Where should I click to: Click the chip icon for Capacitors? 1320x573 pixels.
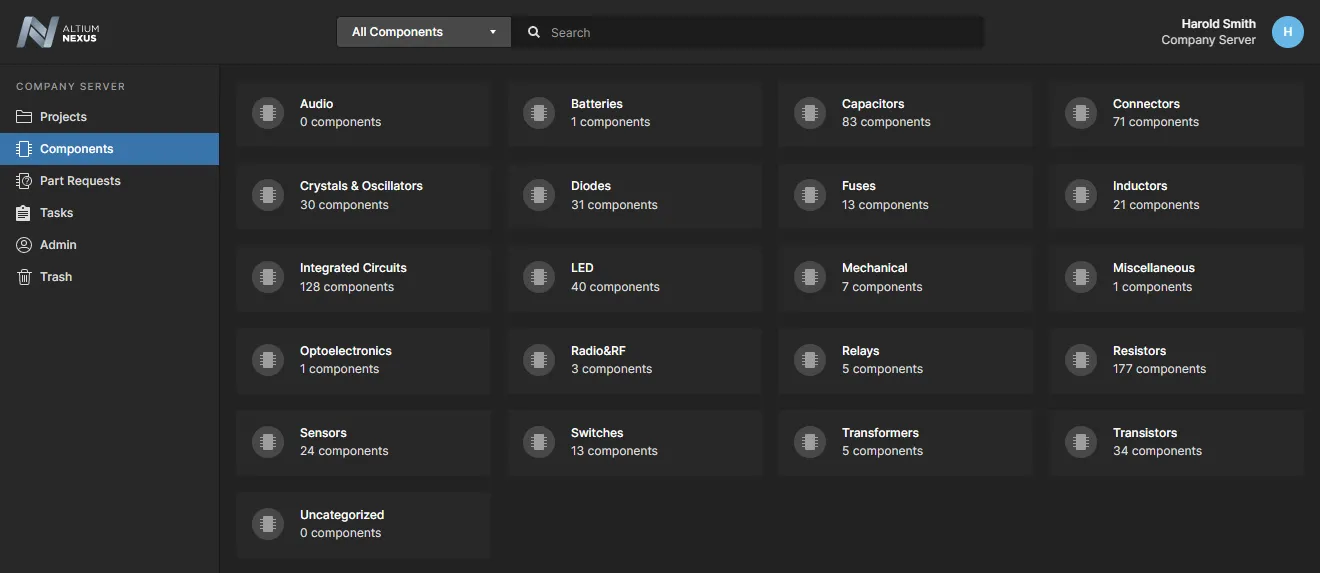click(x=810, y=113)
